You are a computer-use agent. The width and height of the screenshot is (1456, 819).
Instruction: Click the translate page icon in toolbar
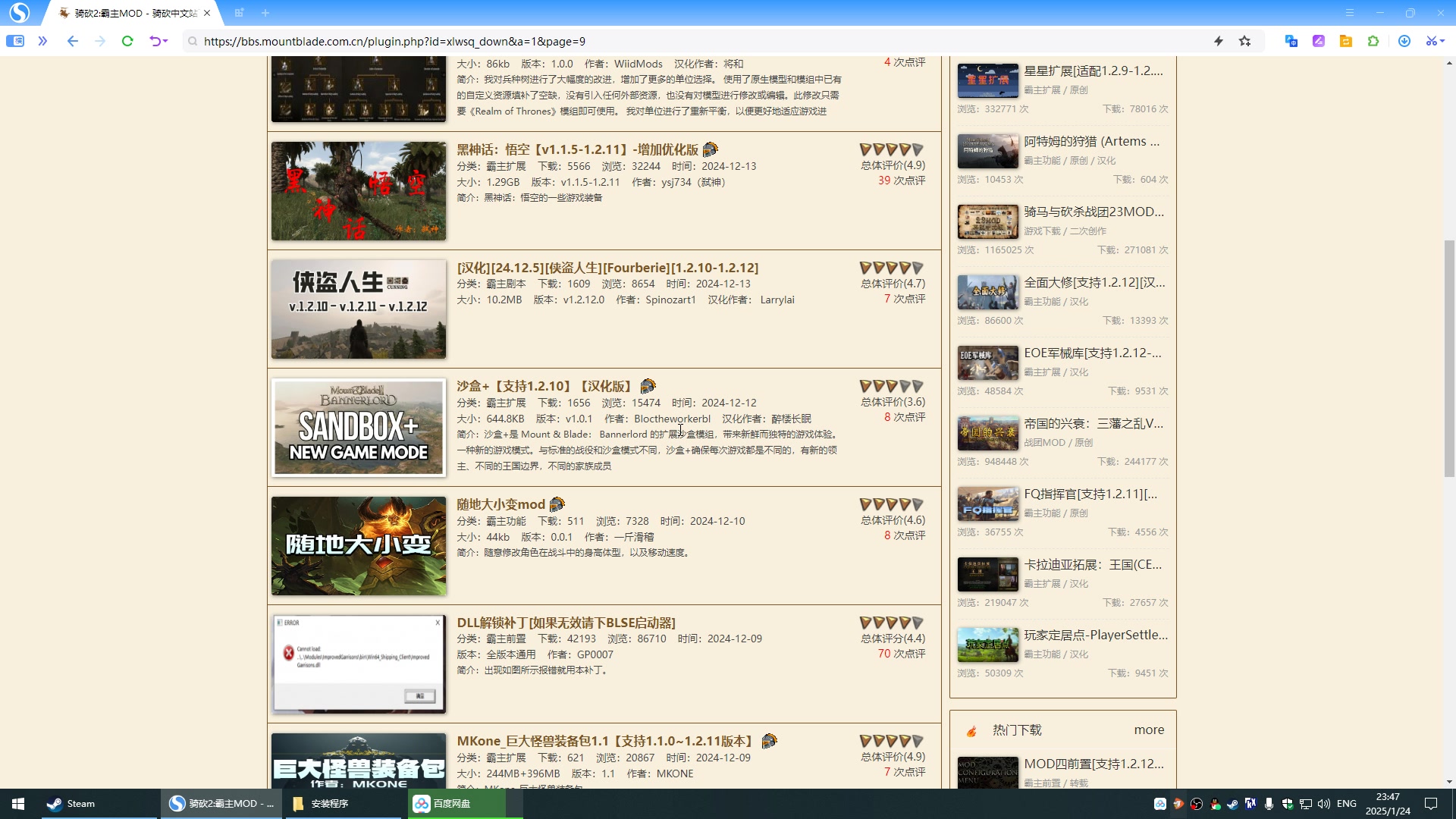coord(1291,41)
